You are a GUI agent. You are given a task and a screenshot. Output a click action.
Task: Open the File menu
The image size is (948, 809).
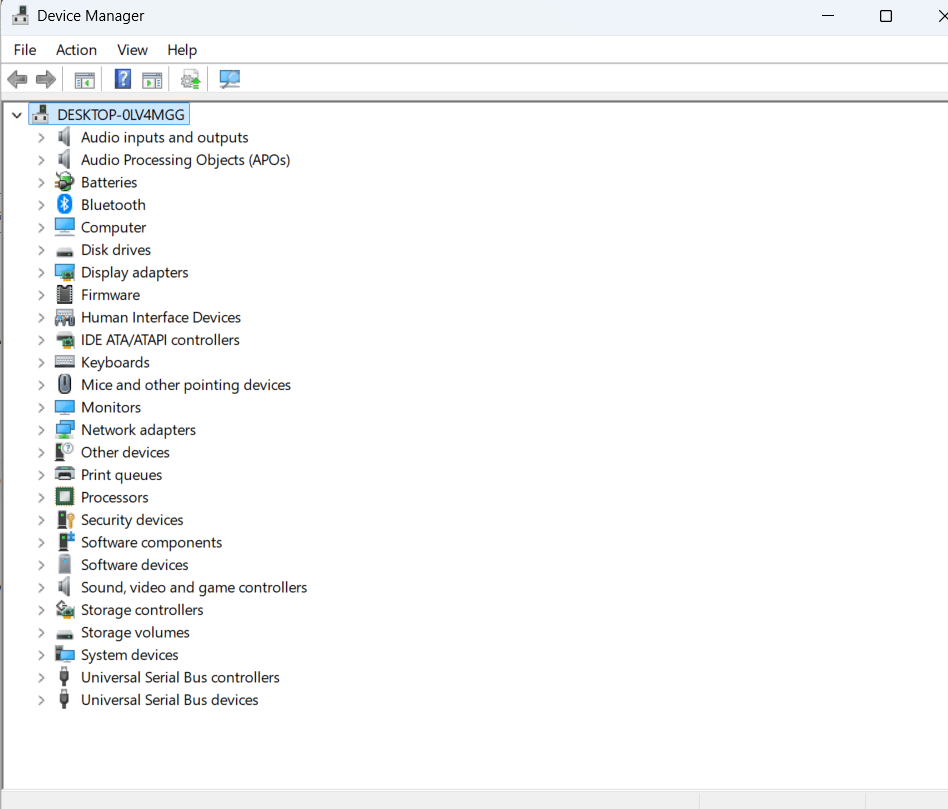[24, 50]
